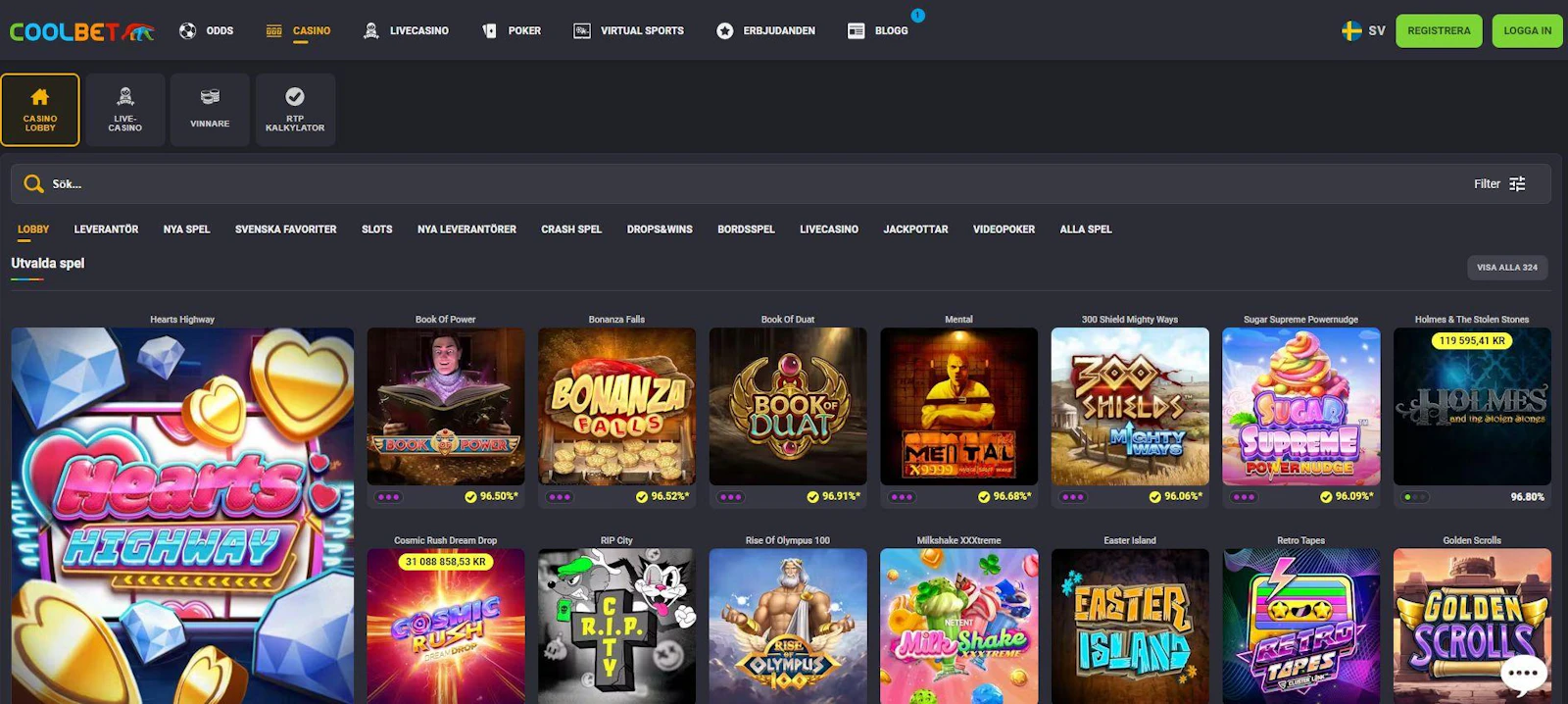
Task: Select the Drops&Wins tab
Action: click(x=660, y=229)
